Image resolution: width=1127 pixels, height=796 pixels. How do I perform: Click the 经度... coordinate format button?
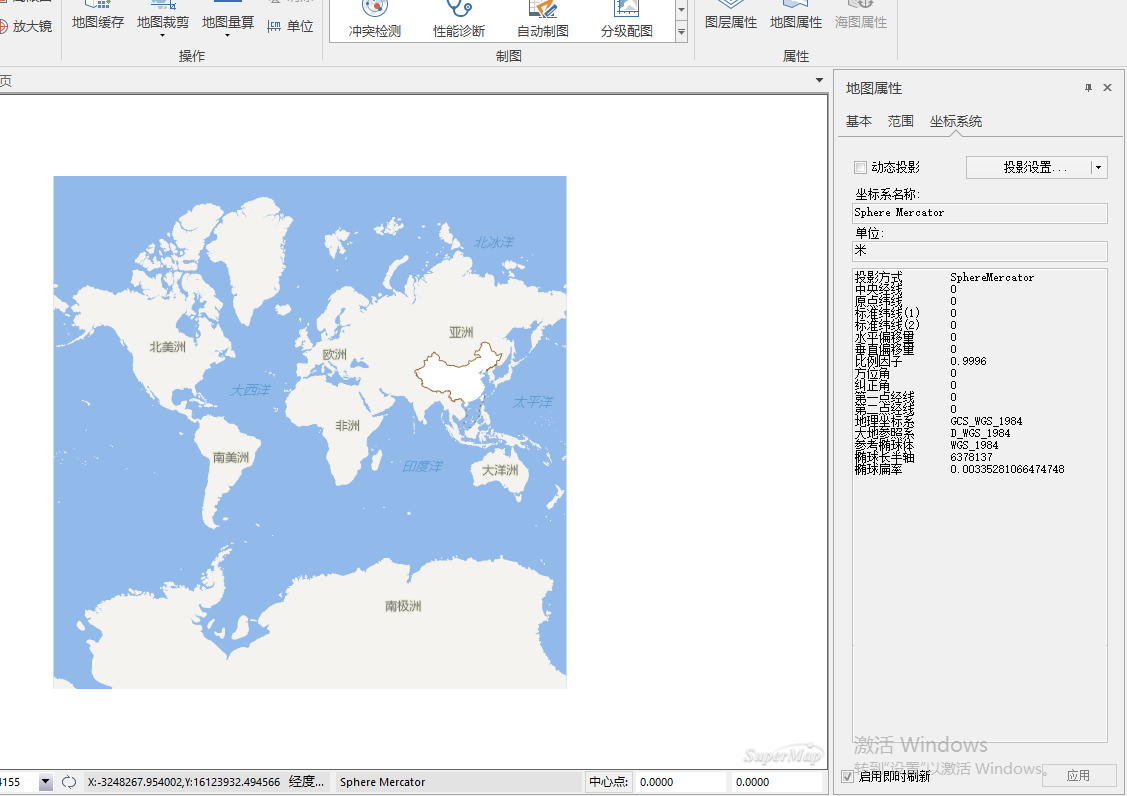coord(306,782)
